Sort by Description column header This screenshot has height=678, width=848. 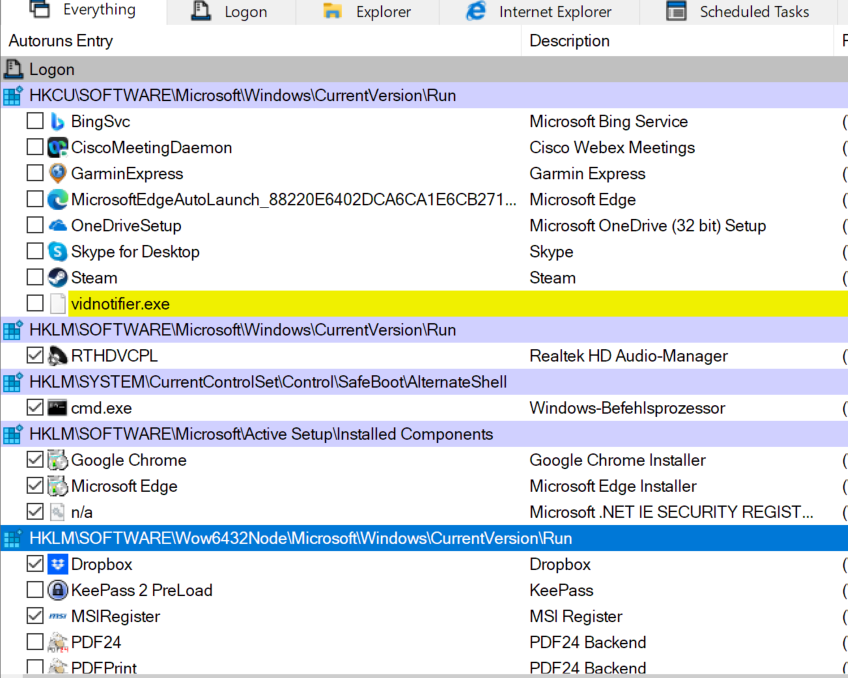678,41
